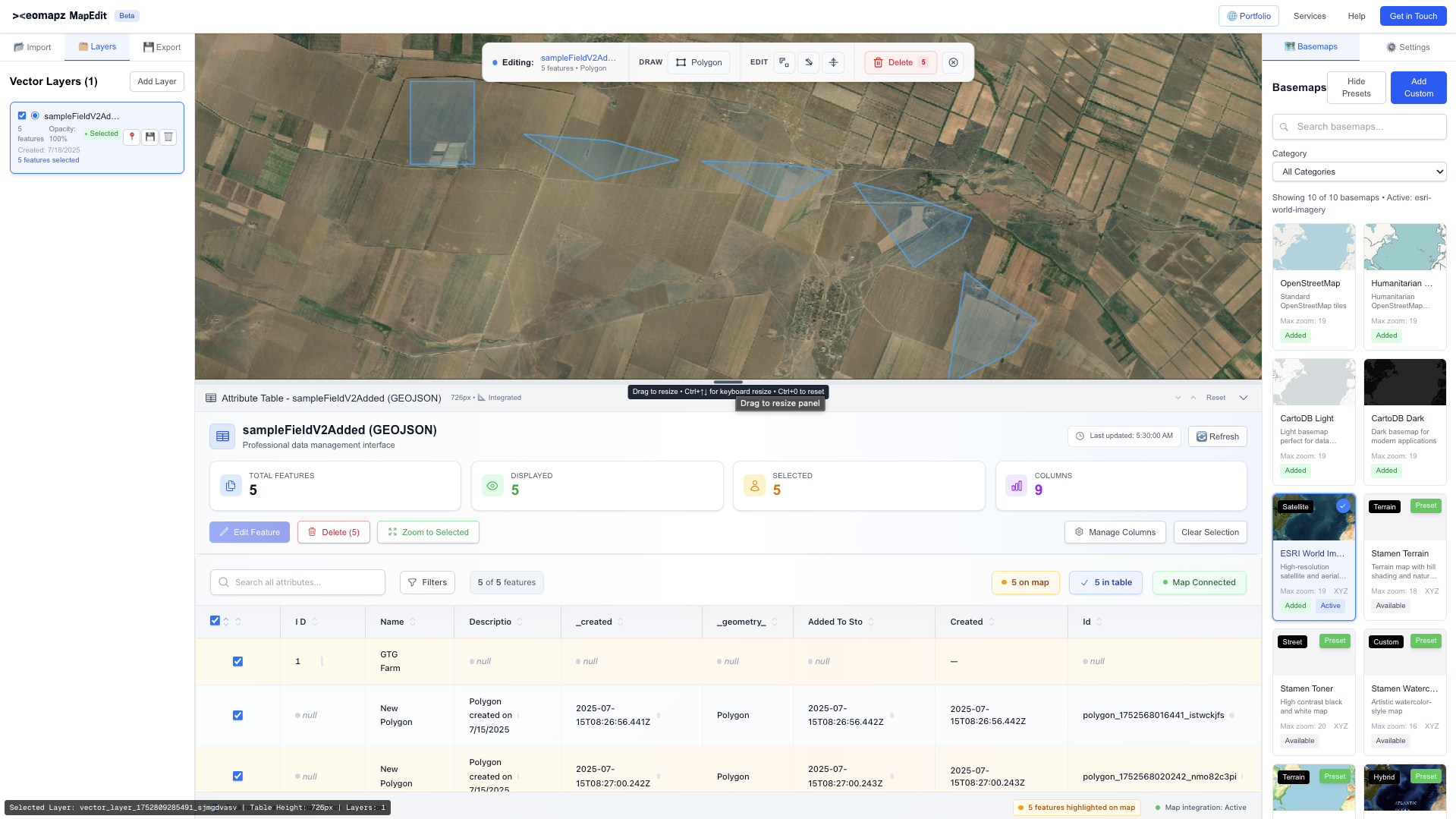This screenshot has height=819, width=1456.
Task: Click the Add Custom basemap button
Action: pyautogui.click(x=1419, y=87)
